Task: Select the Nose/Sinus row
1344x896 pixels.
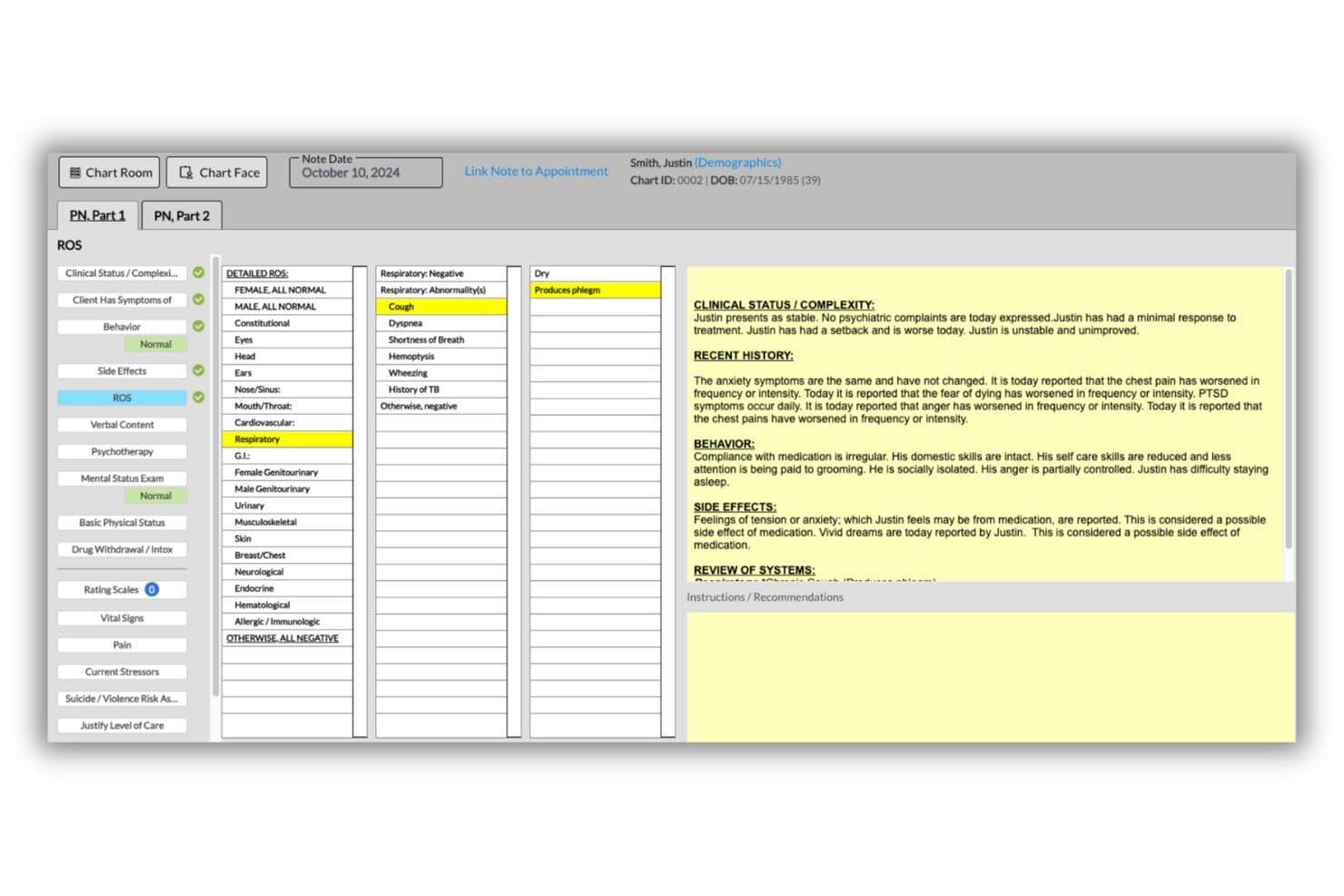Action: 287,389
